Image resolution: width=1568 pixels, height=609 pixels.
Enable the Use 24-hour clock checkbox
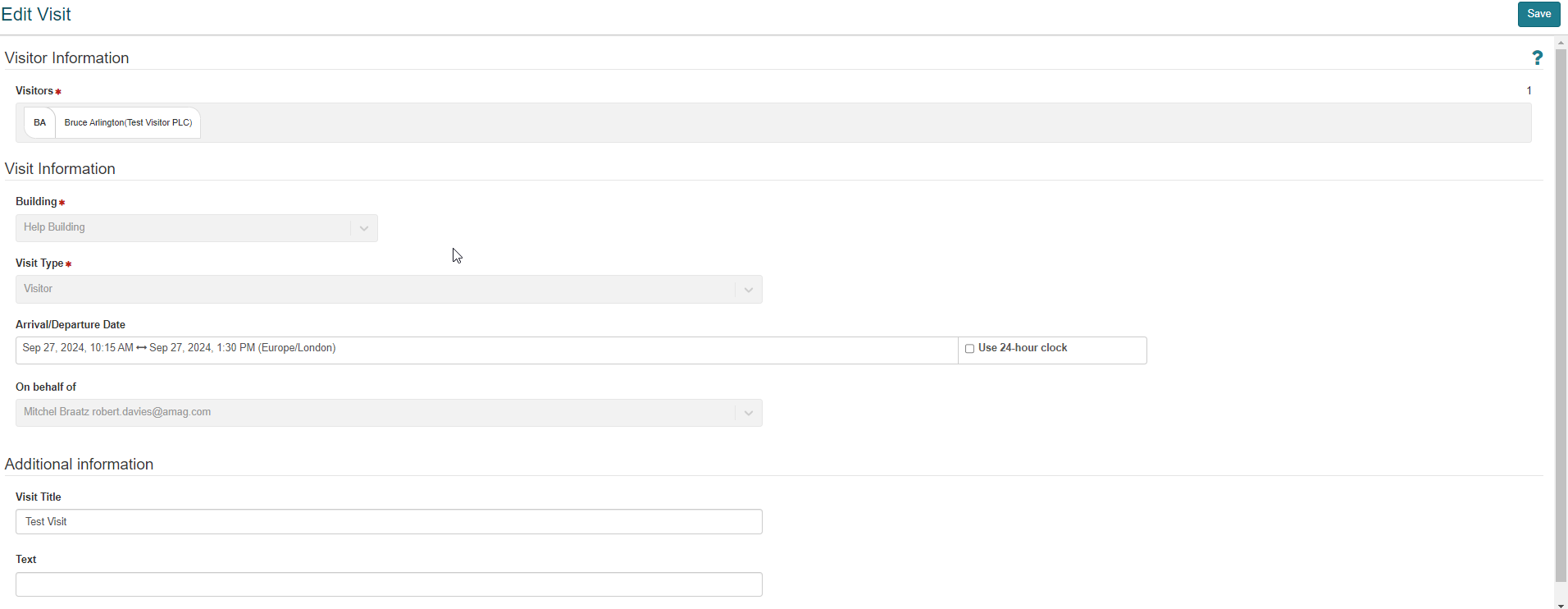click(x=969, y=349)
